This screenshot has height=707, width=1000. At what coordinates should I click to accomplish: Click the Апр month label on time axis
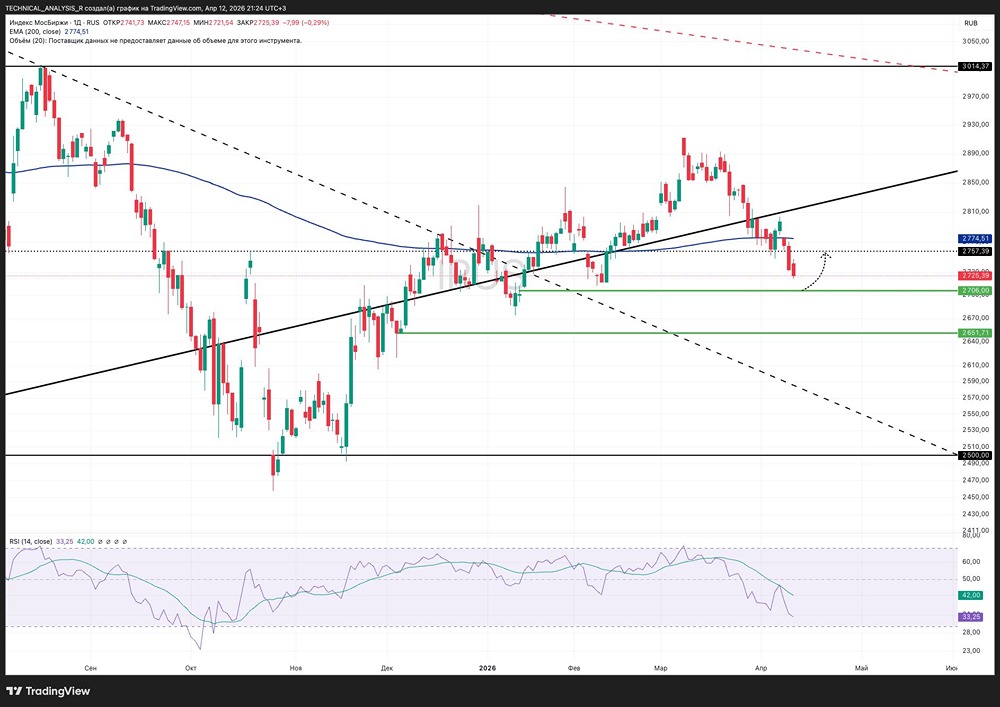[x=761, y=668]
